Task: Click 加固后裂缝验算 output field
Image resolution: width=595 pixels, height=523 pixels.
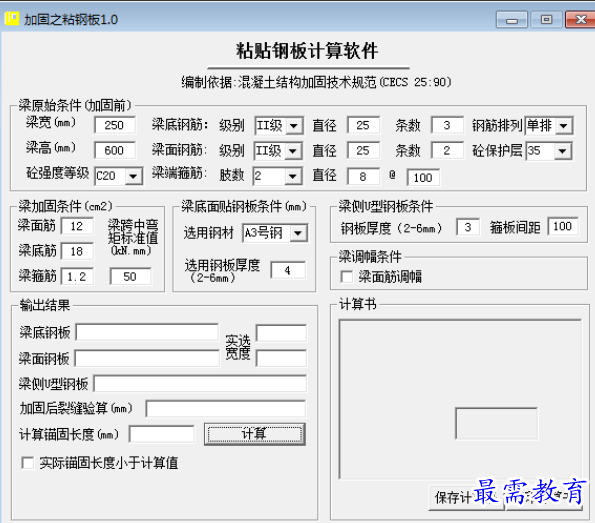Action: (226, 409)
